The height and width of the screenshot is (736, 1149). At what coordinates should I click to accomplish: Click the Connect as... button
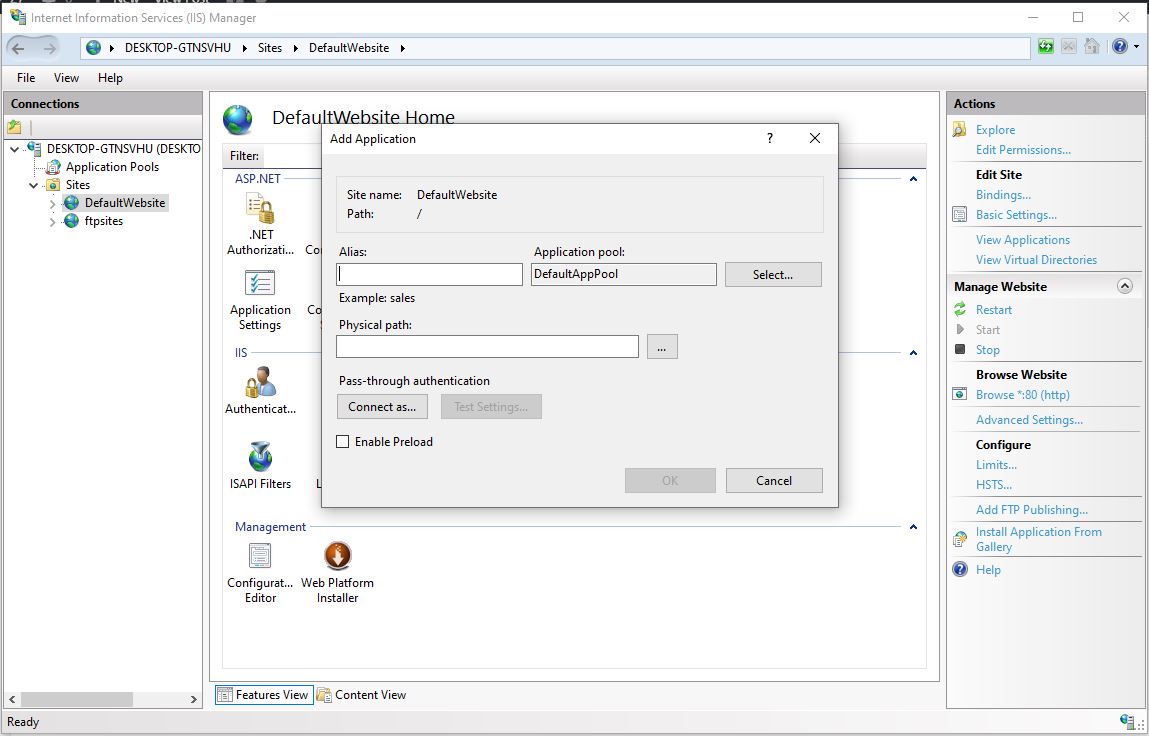click(x=382, y=407)
